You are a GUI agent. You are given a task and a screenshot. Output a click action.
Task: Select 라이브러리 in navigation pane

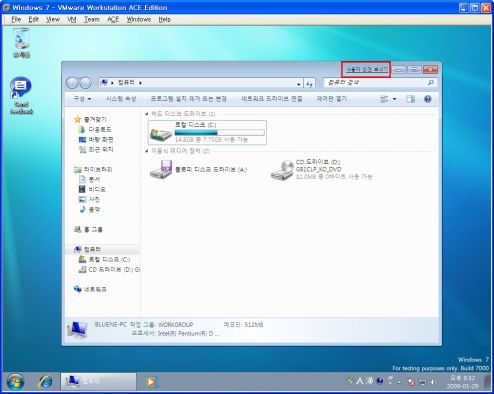93,169
